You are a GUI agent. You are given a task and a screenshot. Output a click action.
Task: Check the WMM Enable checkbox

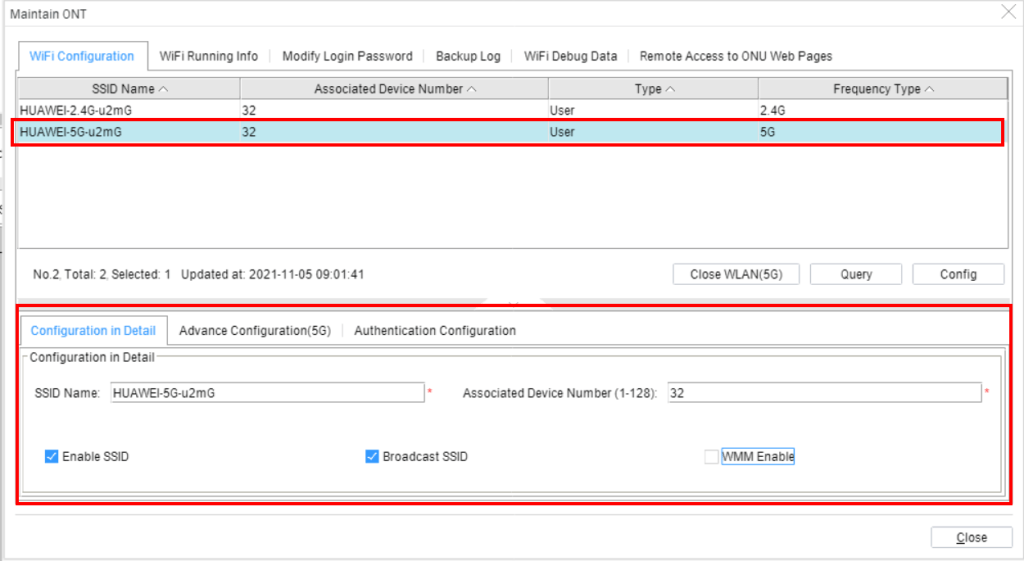pyautogui.click(x=711, y=457)
